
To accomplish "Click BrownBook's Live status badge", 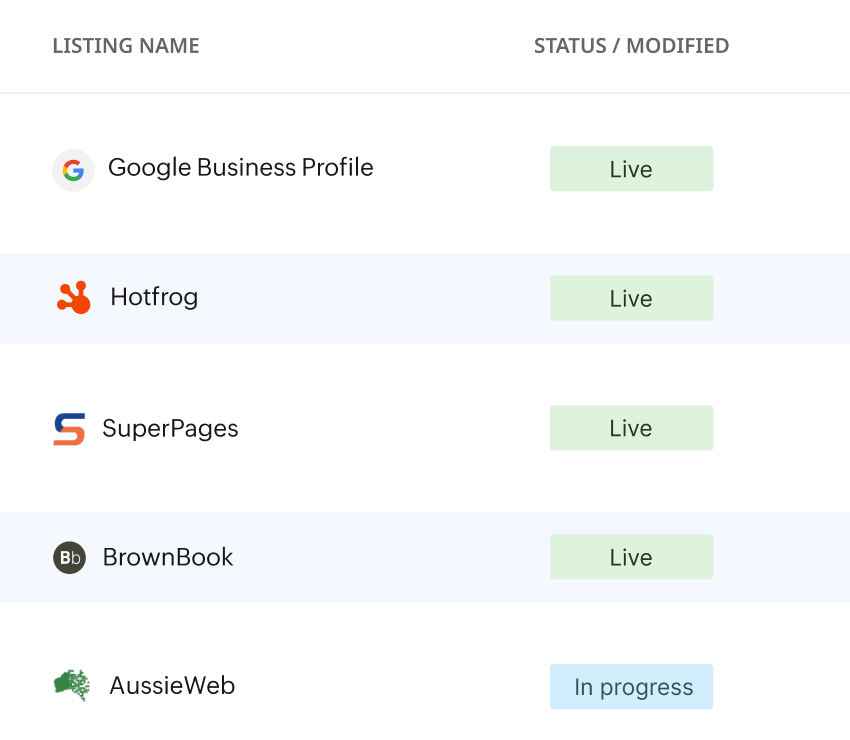I will [x=631, y=557].
